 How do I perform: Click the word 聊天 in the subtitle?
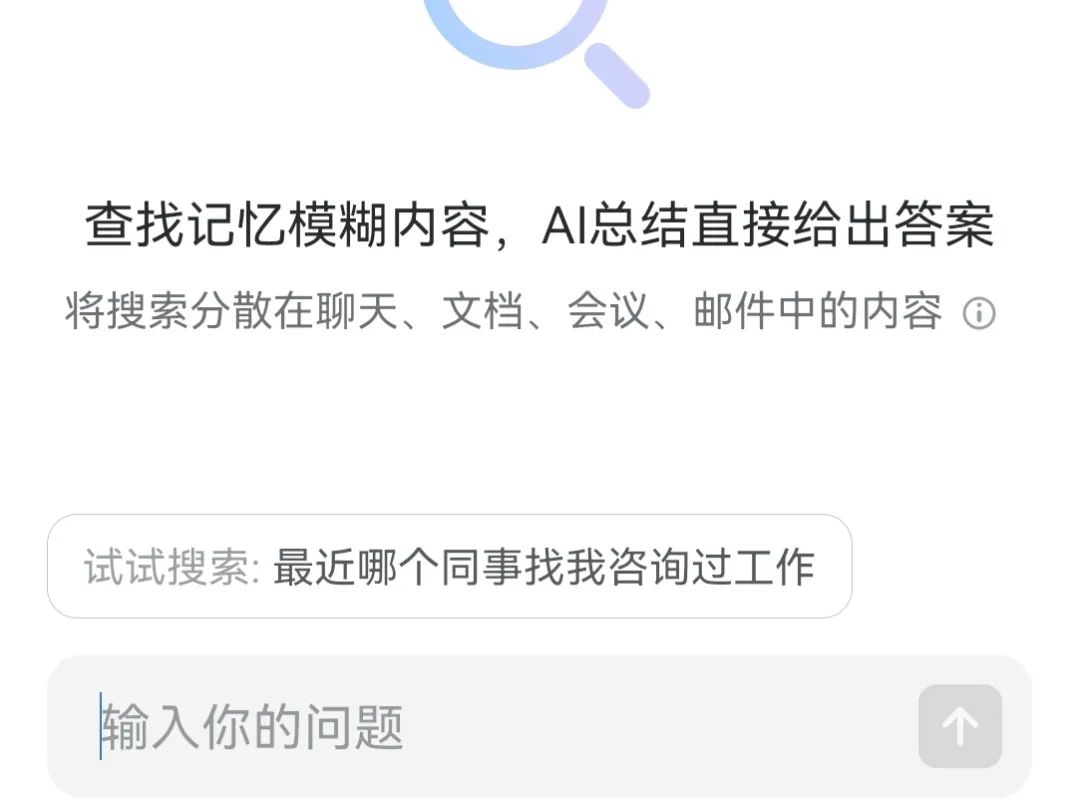pos(358,311)
